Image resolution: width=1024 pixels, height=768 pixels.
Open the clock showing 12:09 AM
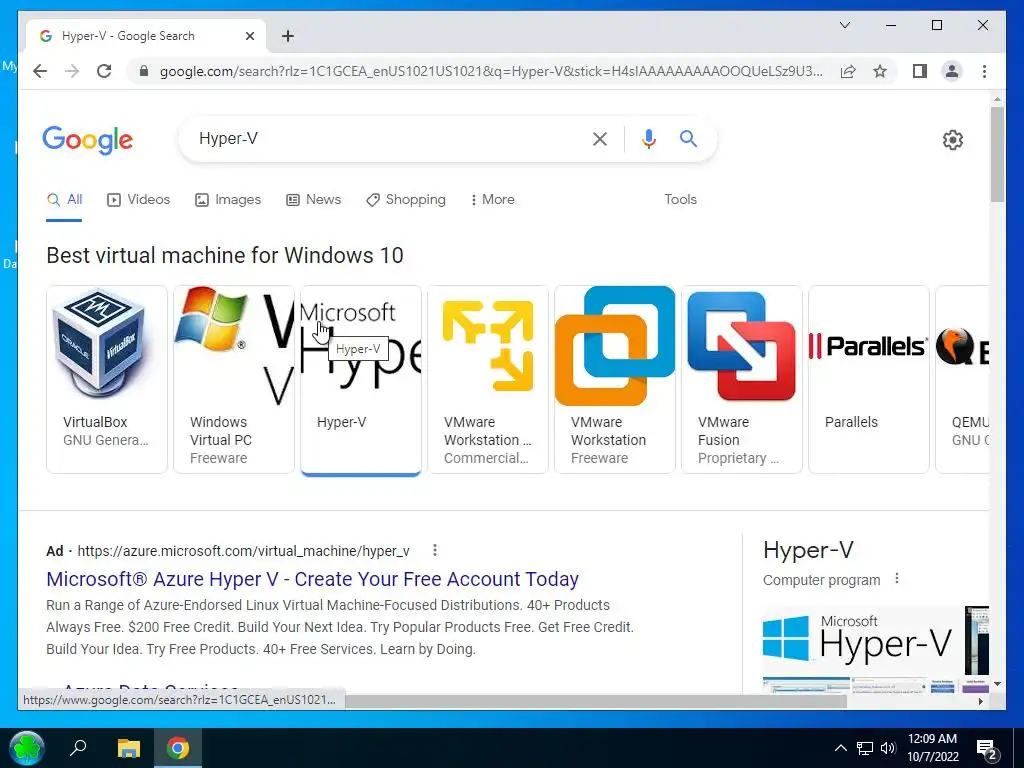point(933,748)
